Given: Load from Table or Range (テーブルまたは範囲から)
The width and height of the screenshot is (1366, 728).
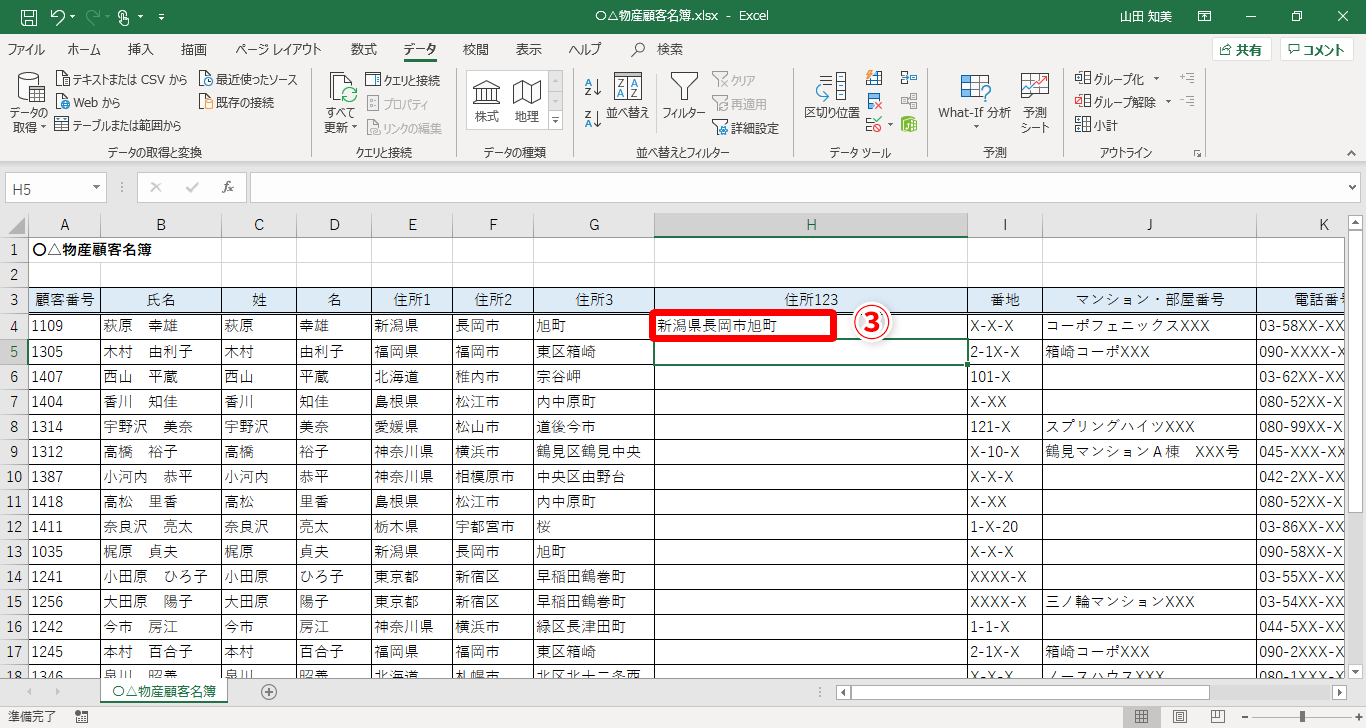Looking at the screenshot, I should point(118,125).
